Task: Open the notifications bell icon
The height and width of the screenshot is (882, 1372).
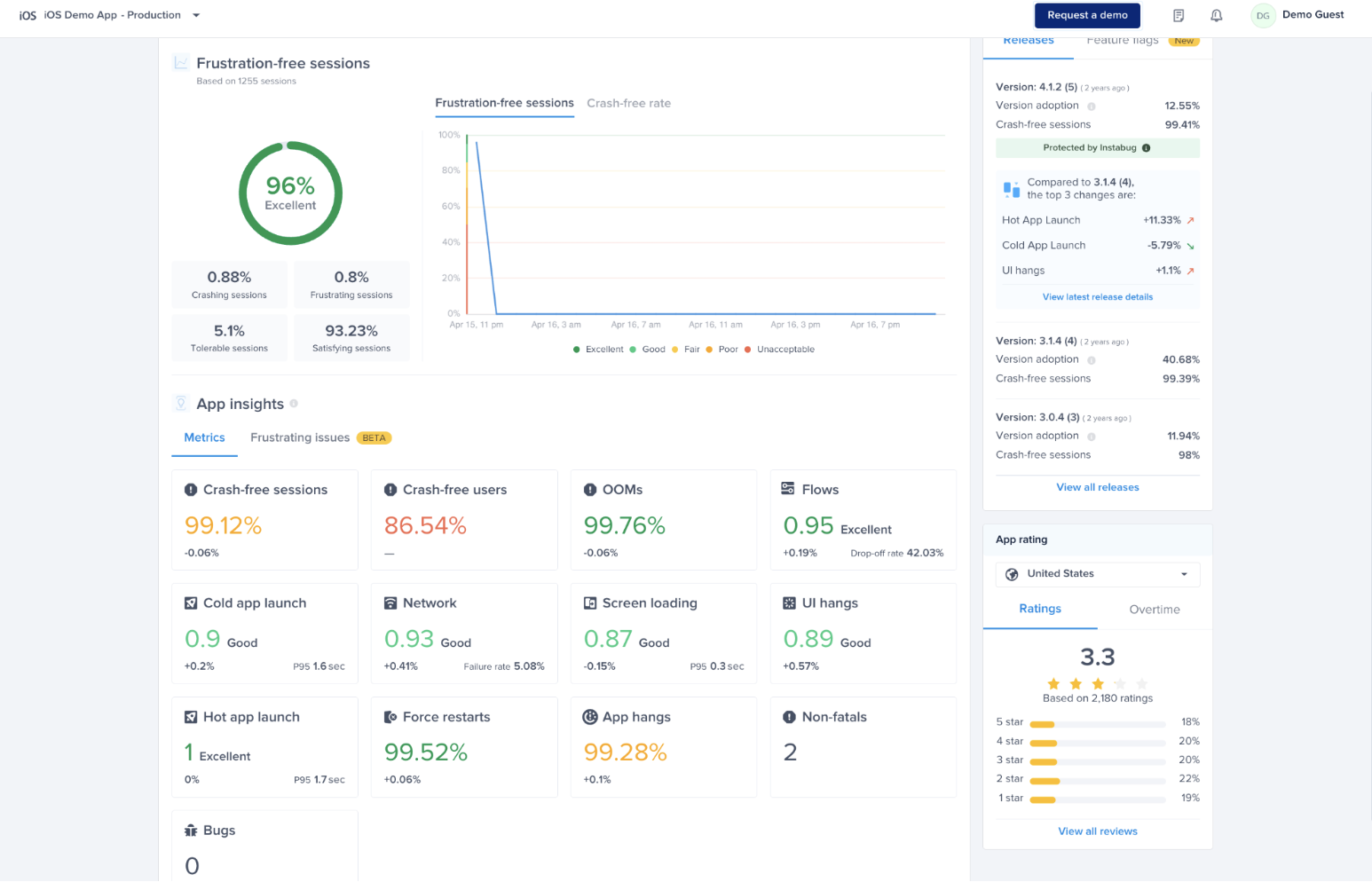Action: (x=1216, y=15)
